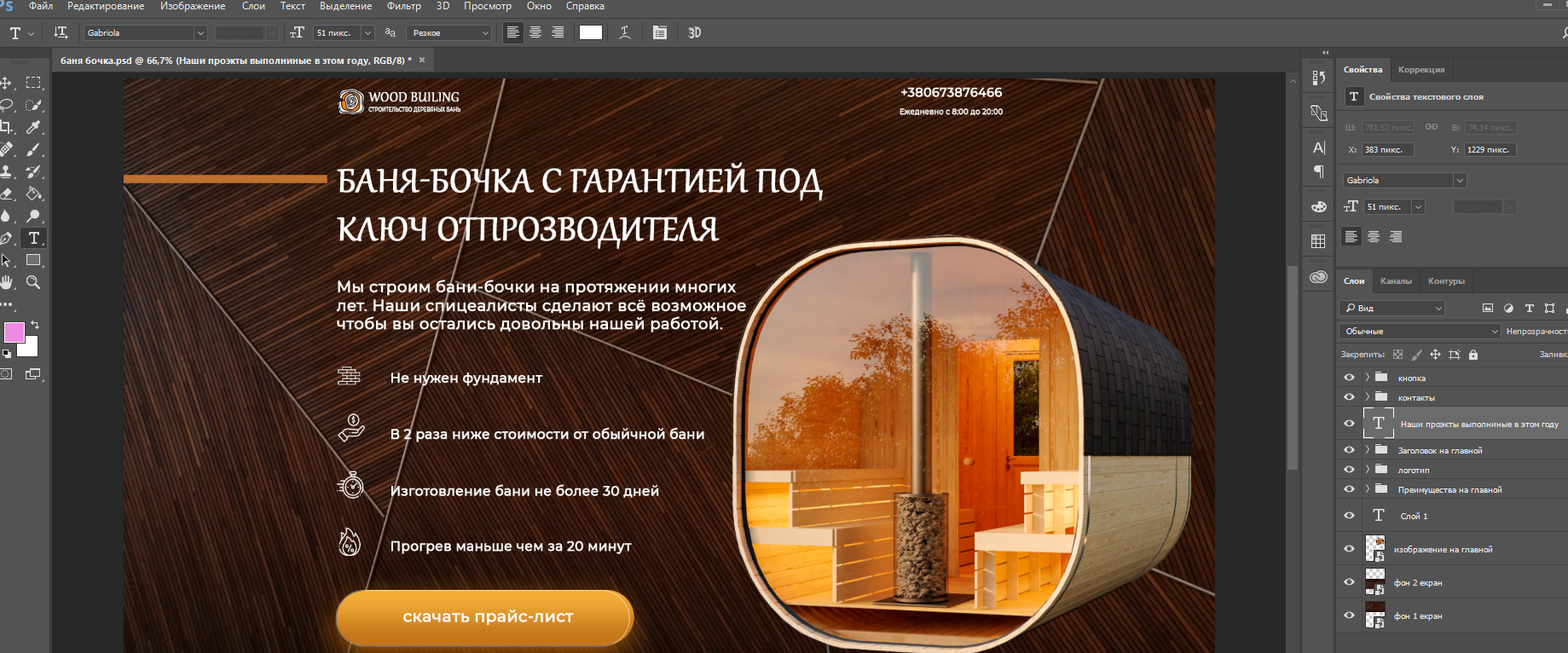
Task: Open the Creative Cloud Libraries panel icon
Action: [x=1319, y=277]
